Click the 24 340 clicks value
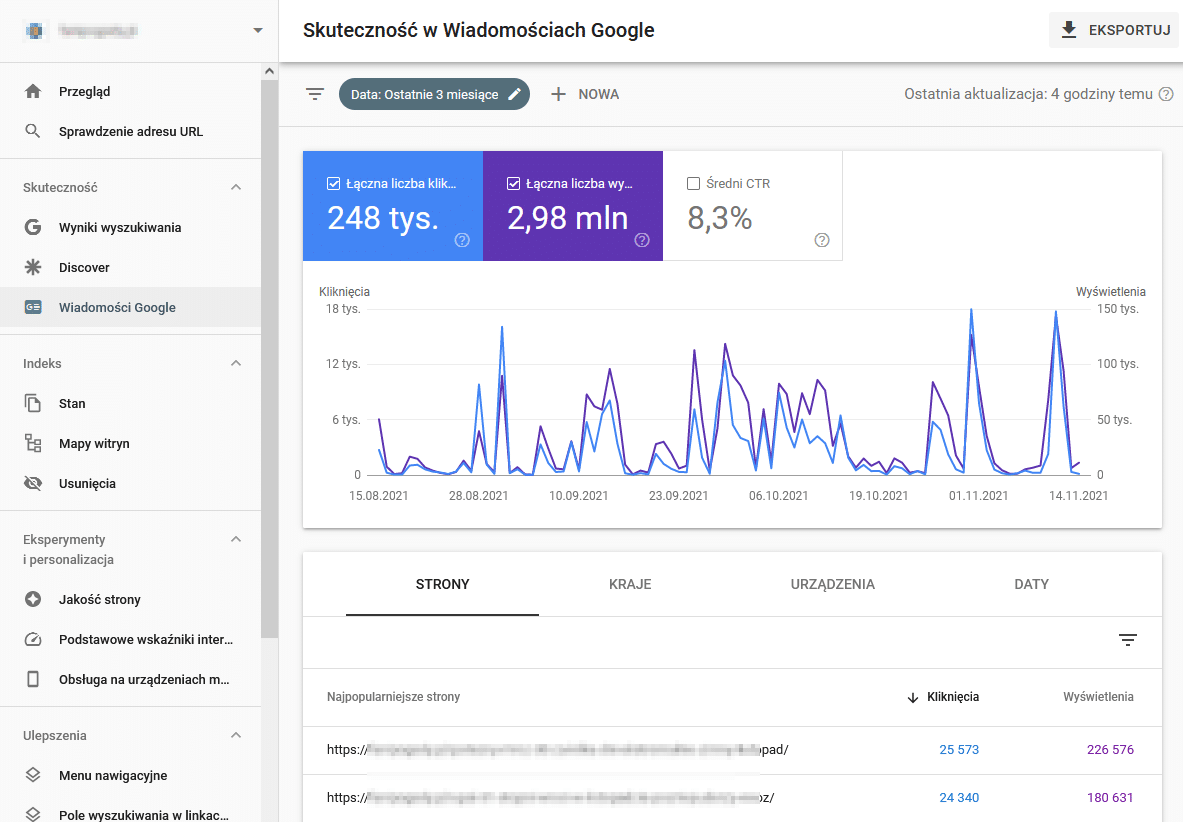Image resolution: width=1183 pixels, height=822 pixels. click(x=959, y=797)
